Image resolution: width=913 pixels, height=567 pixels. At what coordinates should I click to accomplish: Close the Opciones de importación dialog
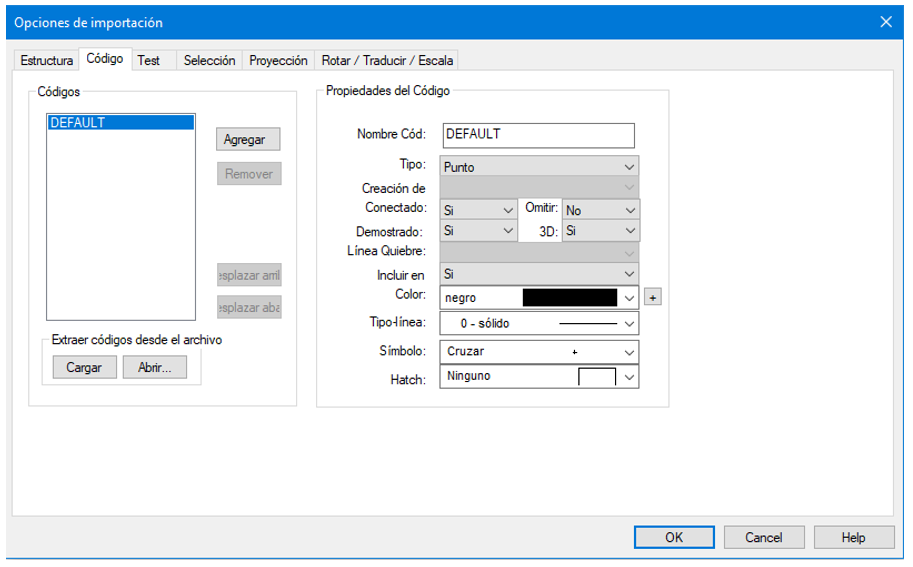click(x=885, y=22)
